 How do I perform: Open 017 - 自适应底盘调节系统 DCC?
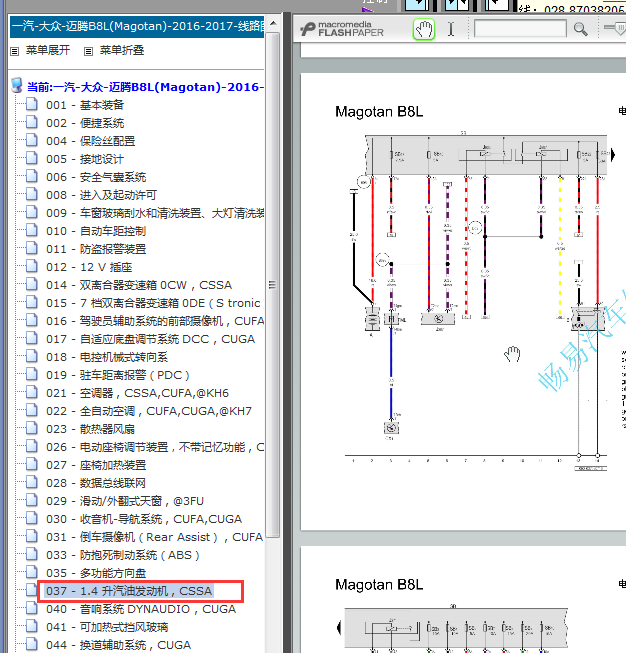point(150,339)
